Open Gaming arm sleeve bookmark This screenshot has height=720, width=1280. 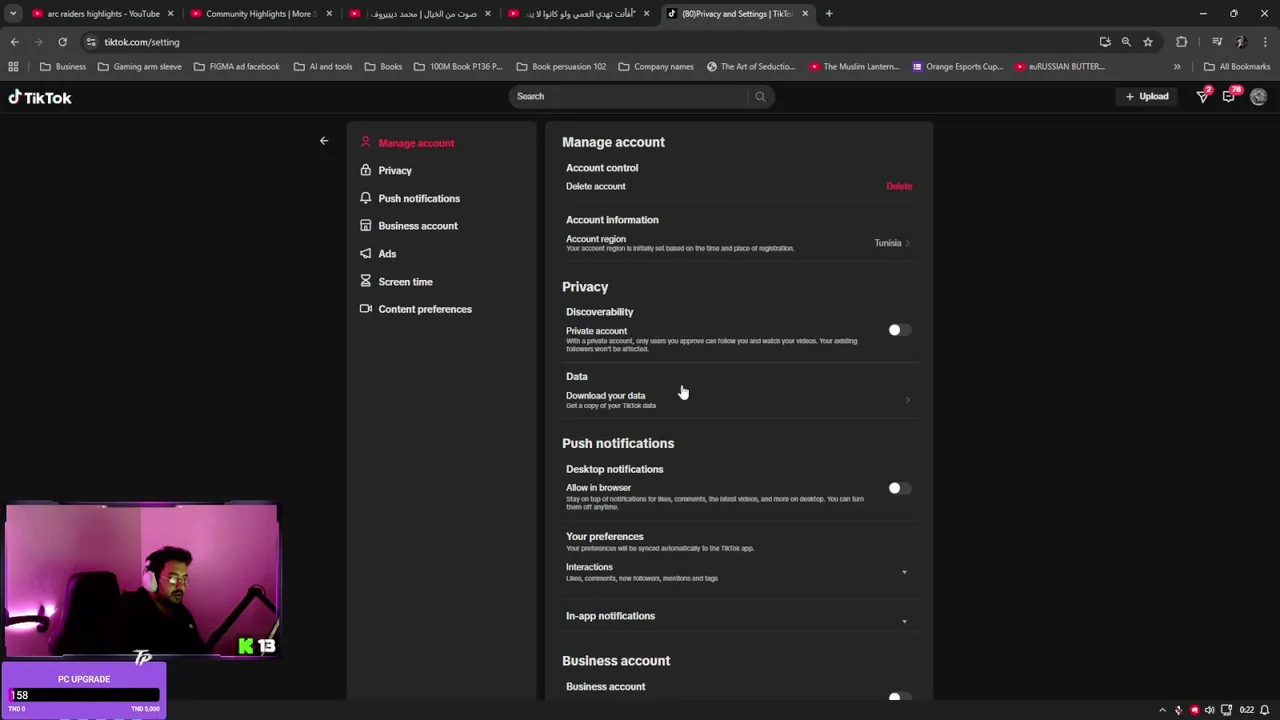(139, 67)
